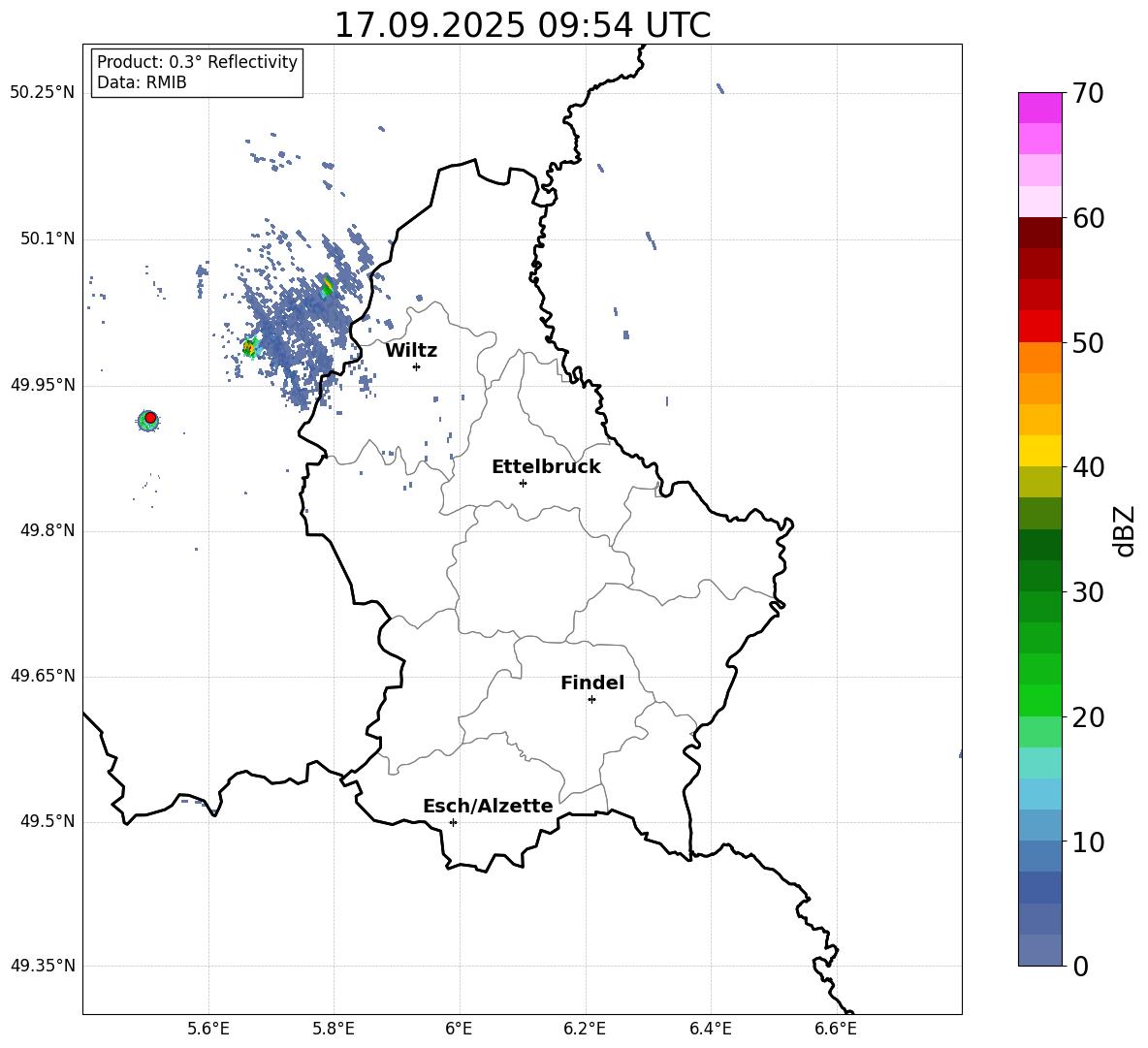The image size is (1148, 1048).
Task: Click the title "17.09.2025 09:54 UTC"
Action: point(522,25)
